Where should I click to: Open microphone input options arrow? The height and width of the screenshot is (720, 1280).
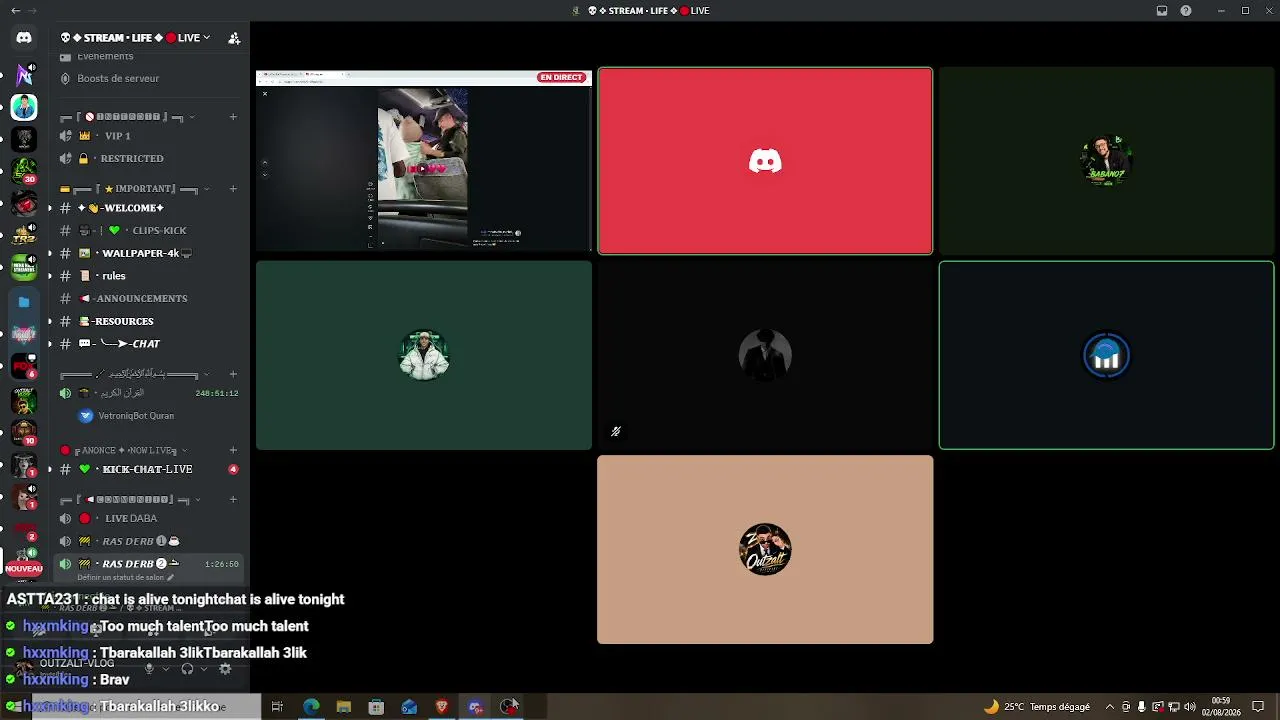[x=166, y=668]
